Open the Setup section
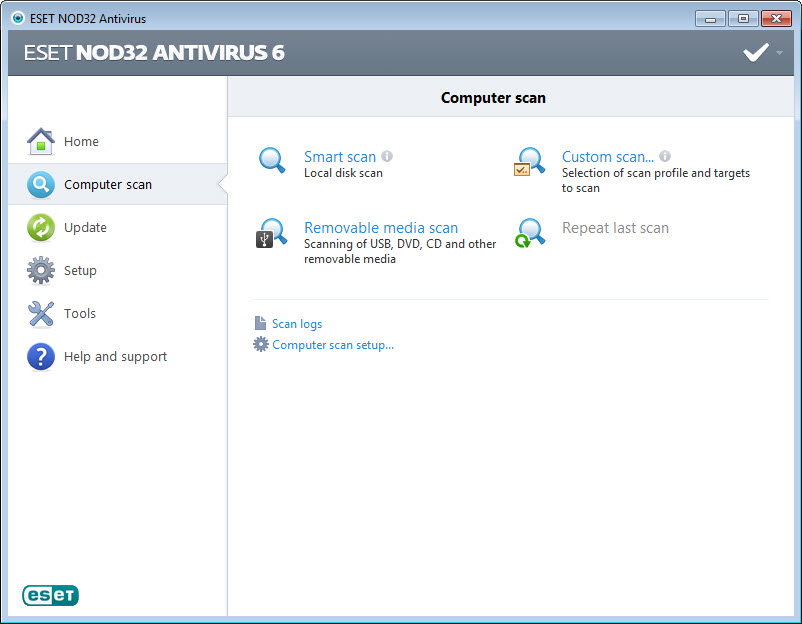 click(x=118, y=271)
